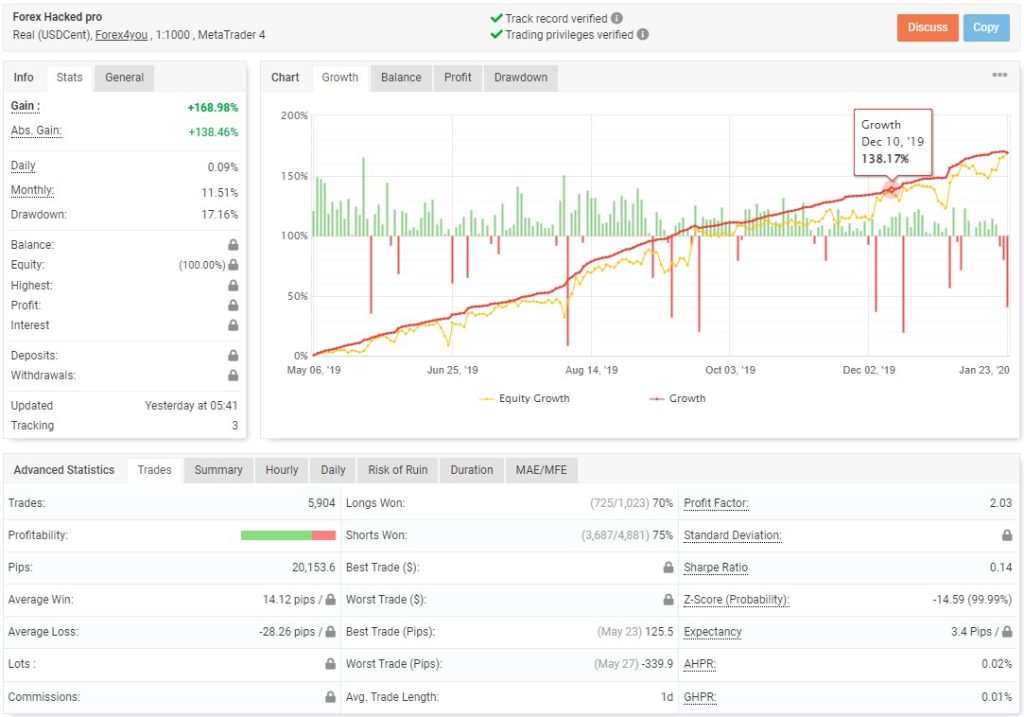Open the Summary statistics tab
Image resolution: width=1024 pixels, height=717 pixels.
[x=218, y=470]
